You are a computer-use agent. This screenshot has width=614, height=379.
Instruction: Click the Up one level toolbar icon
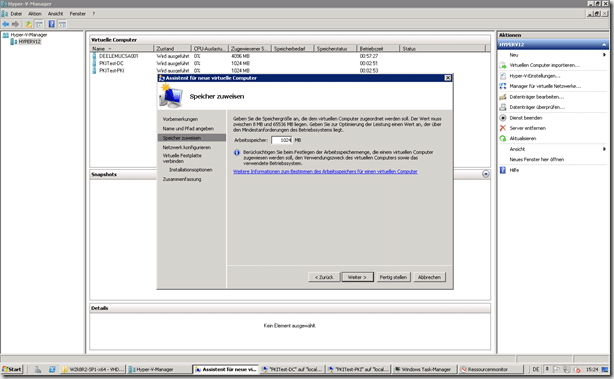[x=29, y=24]
